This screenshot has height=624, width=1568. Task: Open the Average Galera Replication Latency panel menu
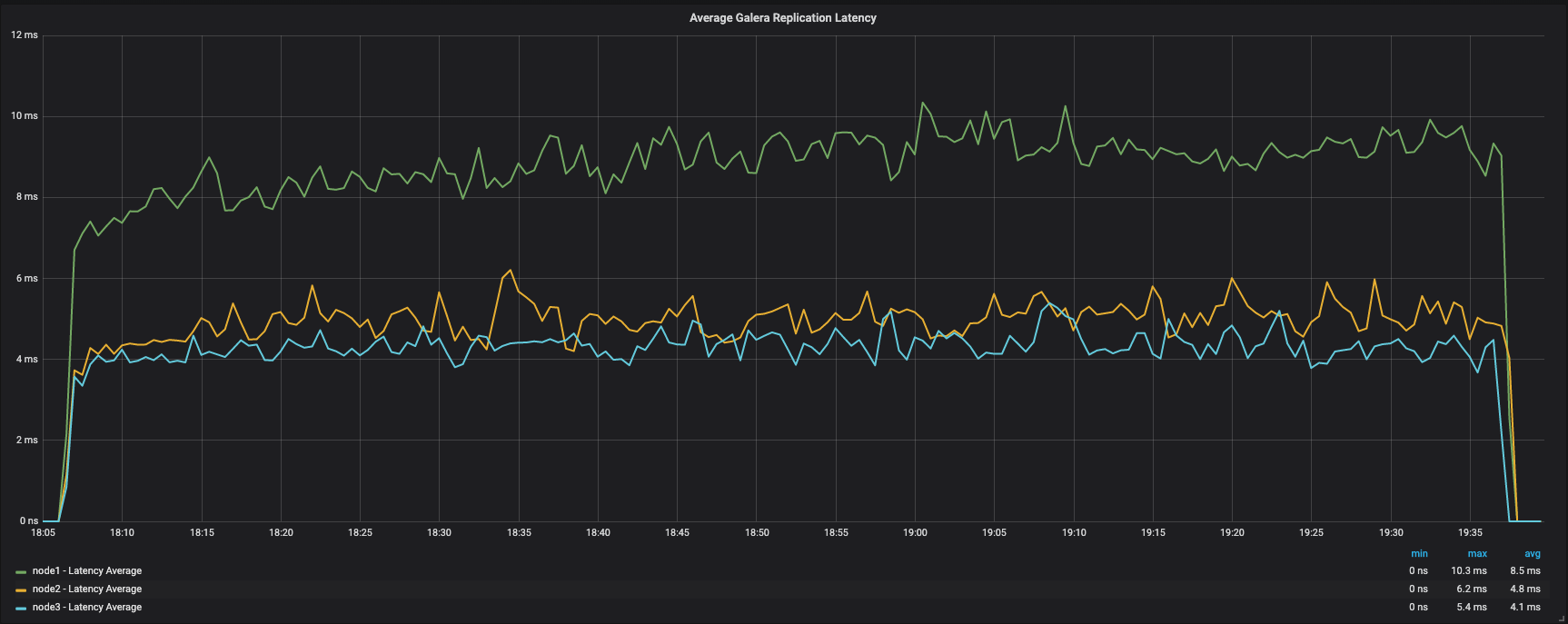782,17
